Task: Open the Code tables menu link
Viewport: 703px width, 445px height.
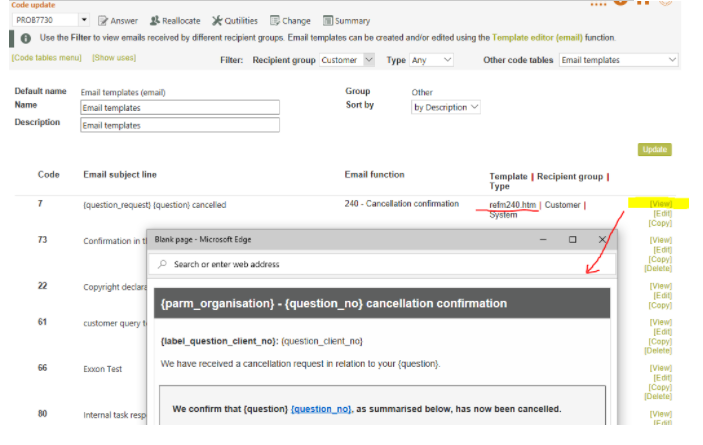Action: (x=47, y=58)
